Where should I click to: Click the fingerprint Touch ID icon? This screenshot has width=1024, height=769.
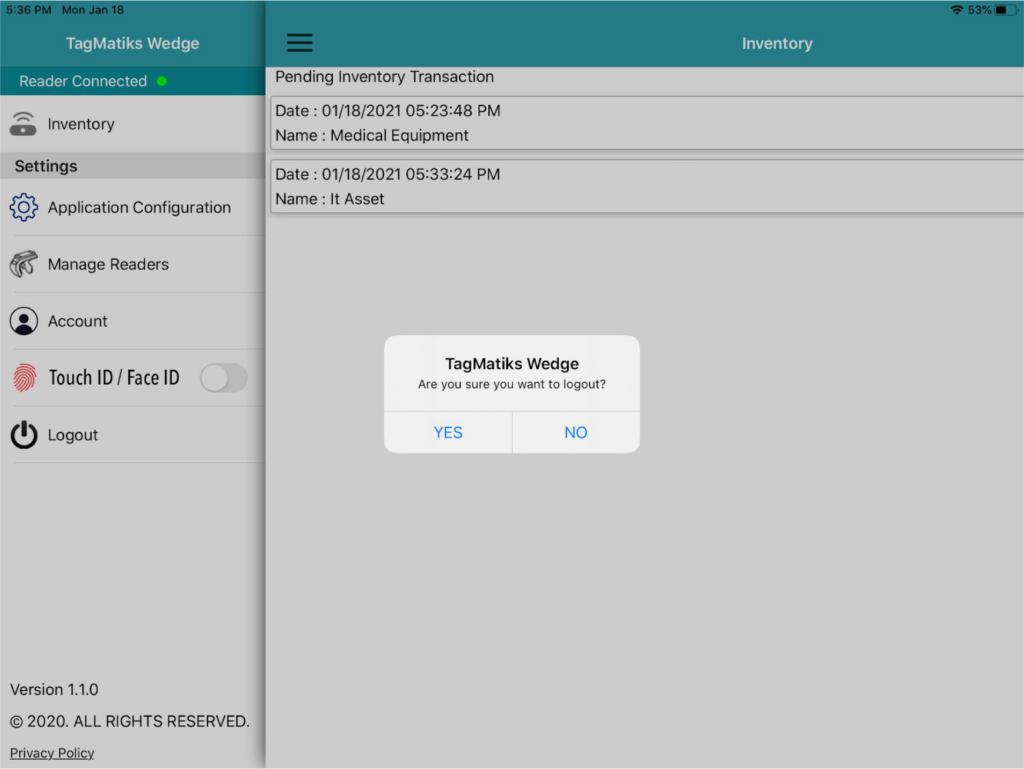point(24,377)
